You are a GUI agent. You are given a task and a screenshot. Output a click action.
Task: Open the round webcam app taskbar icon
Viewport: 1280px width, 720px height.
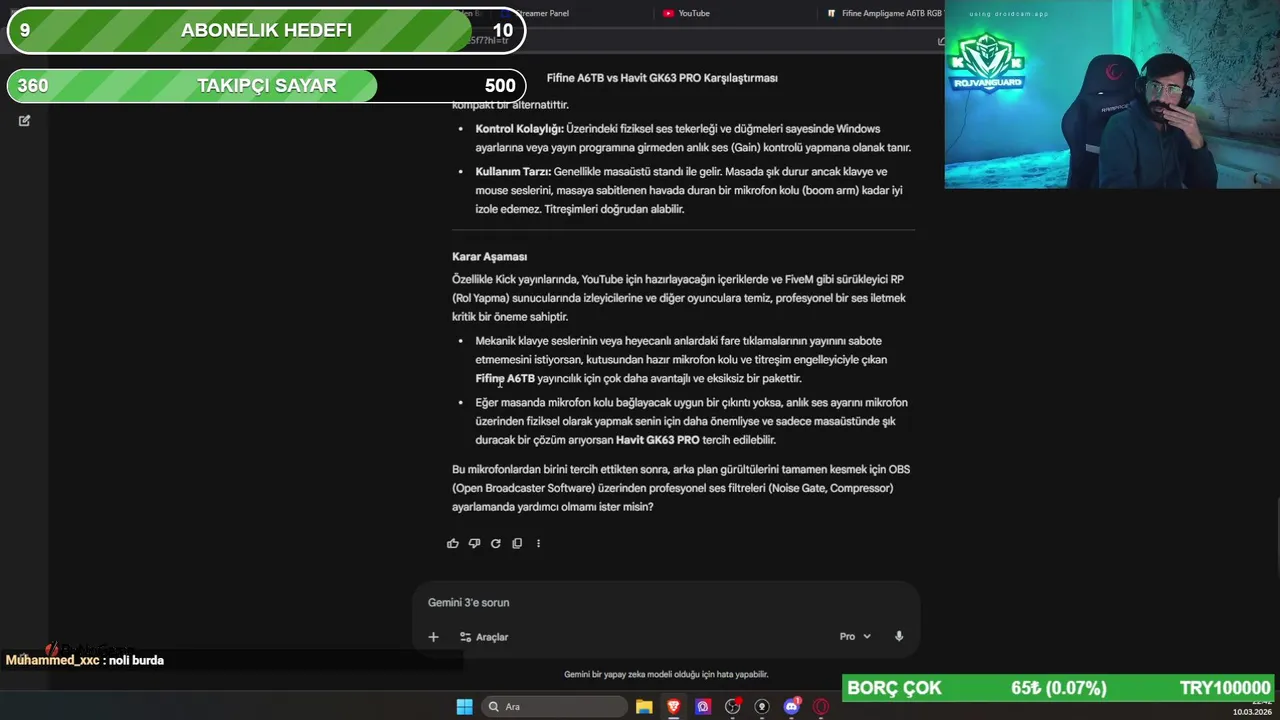tap(762, 707)
